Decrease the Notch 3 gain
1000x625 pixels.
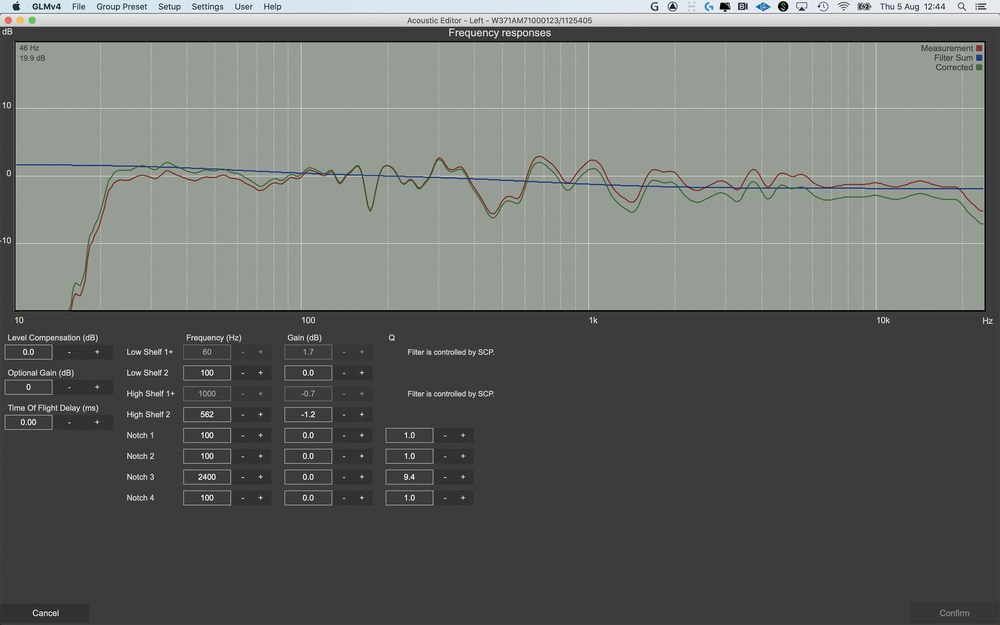point(344,477)
